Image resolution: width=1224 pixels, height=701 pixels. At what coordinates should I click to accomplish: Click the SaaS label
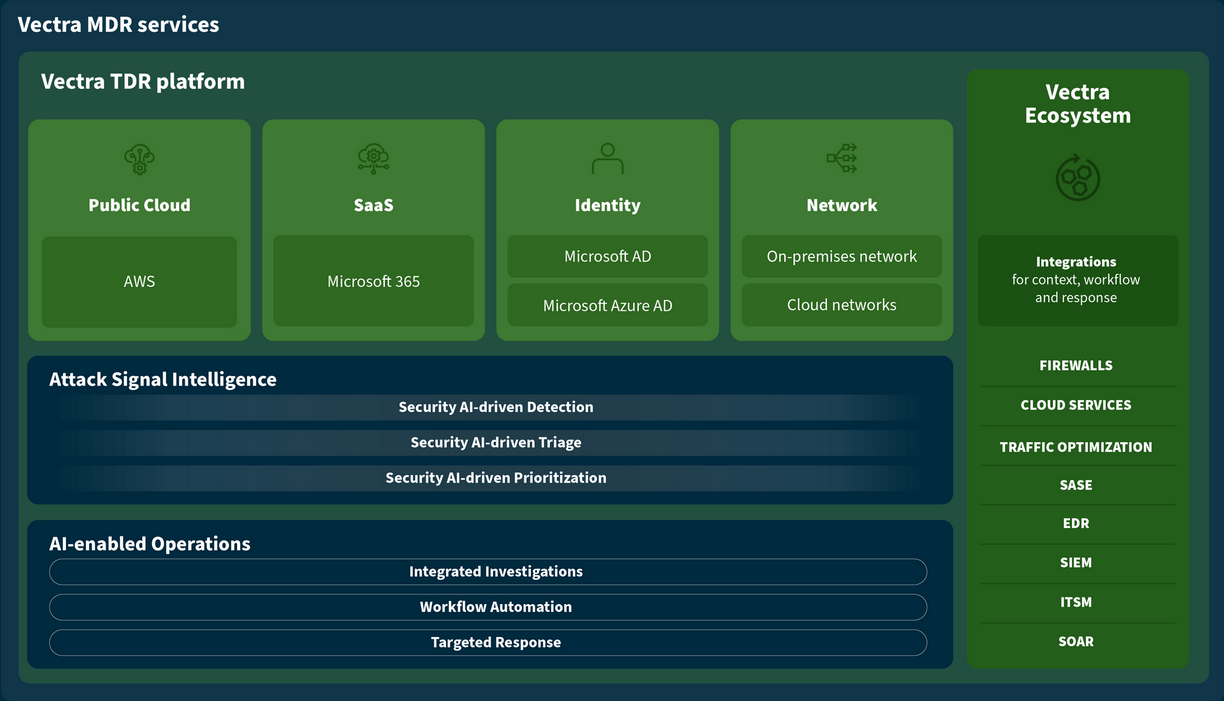pos(373,205)
